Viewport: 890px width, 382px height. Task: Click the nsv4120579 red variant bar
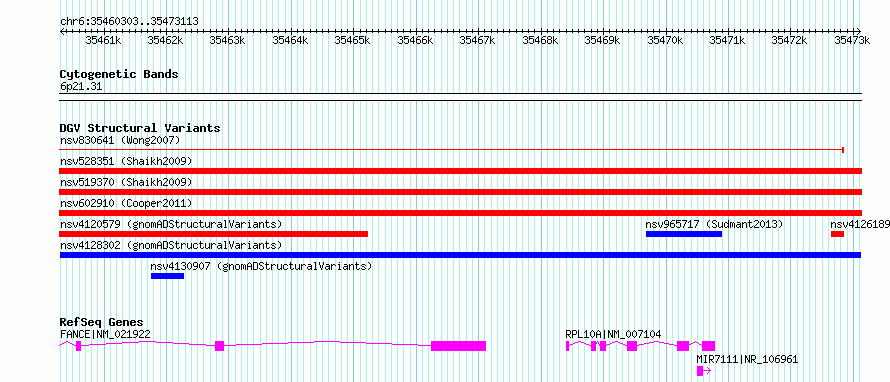[x=214, y=234]
